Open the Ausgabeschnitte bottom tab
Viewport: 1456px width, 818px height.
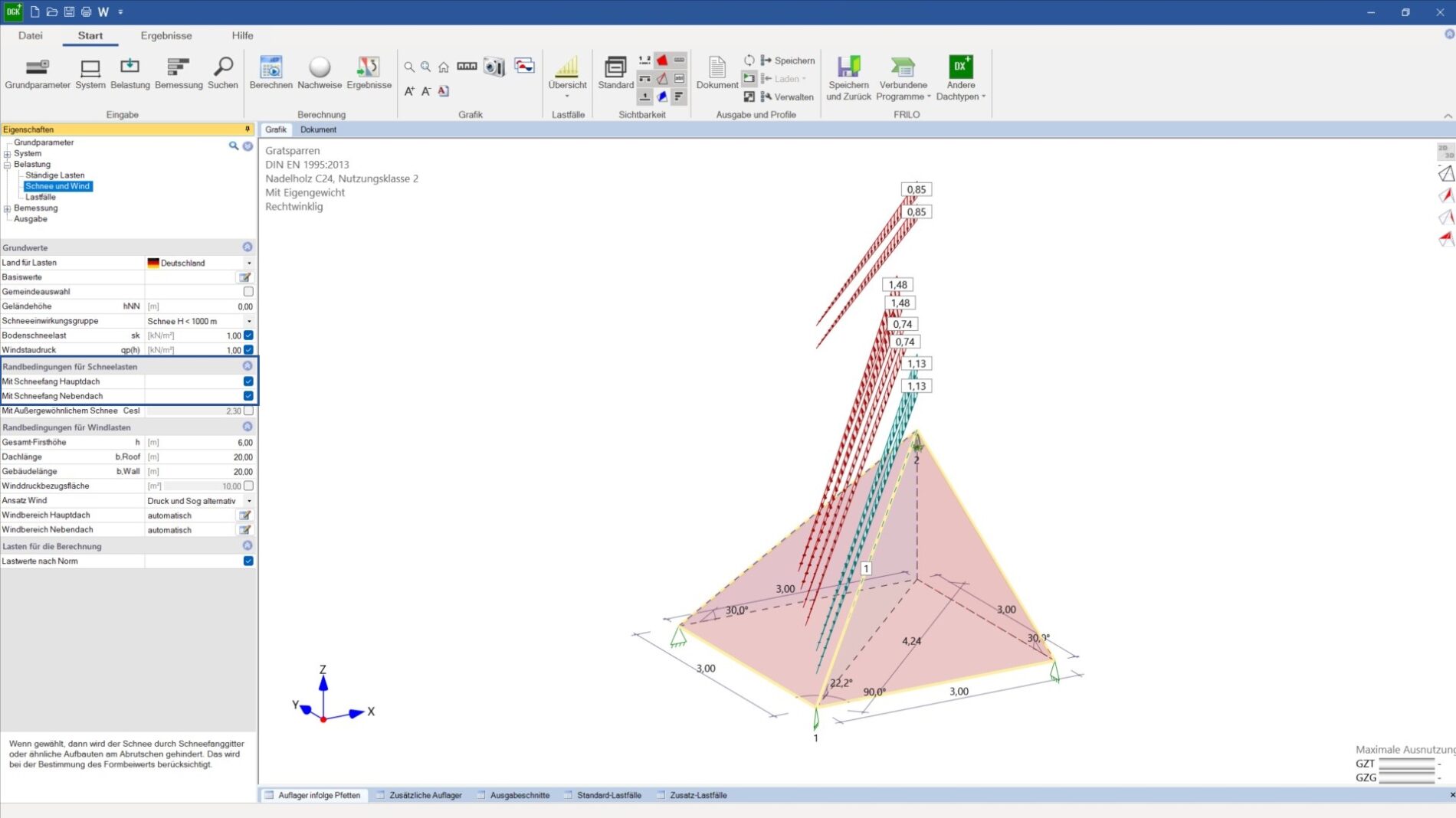pos(520,795)
